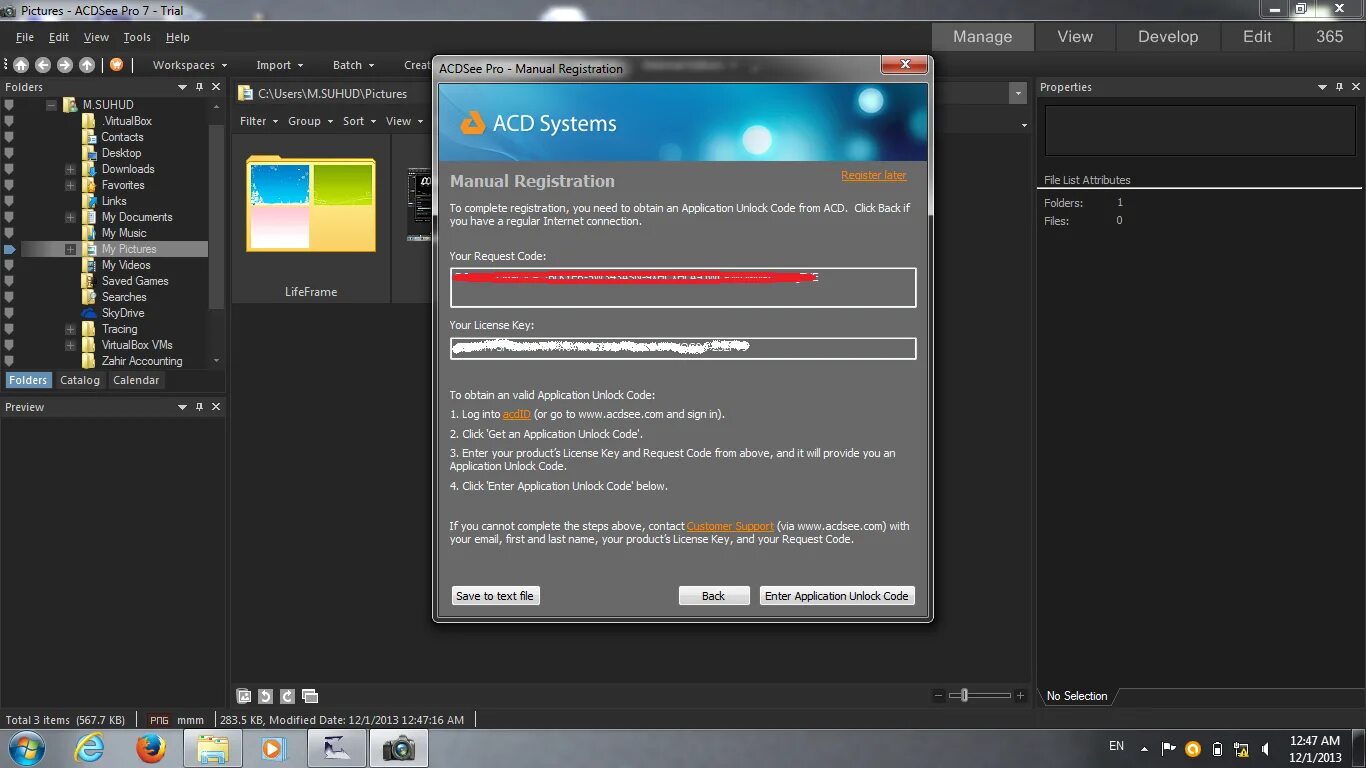Switch to the Catalog tab
Viewport: 1366px width, 768px height.
(x=80, y=380)
